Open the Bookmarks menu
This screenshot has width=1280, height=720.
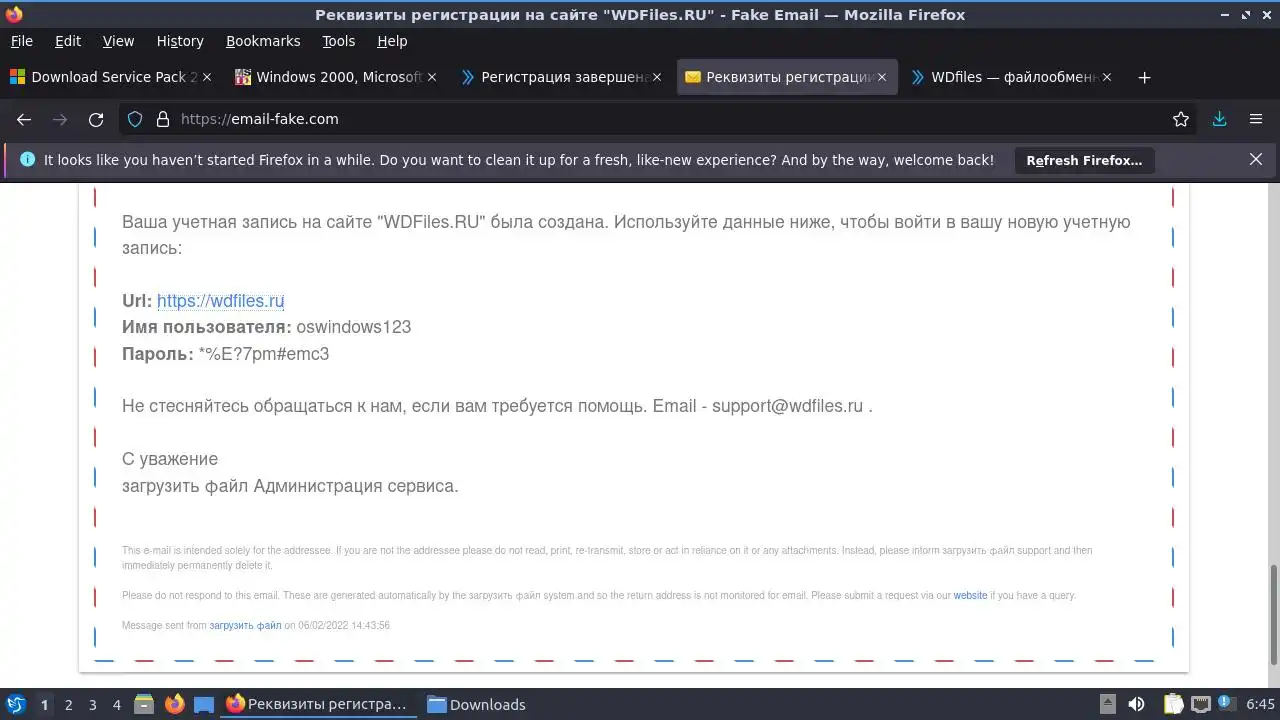[263, 41]
